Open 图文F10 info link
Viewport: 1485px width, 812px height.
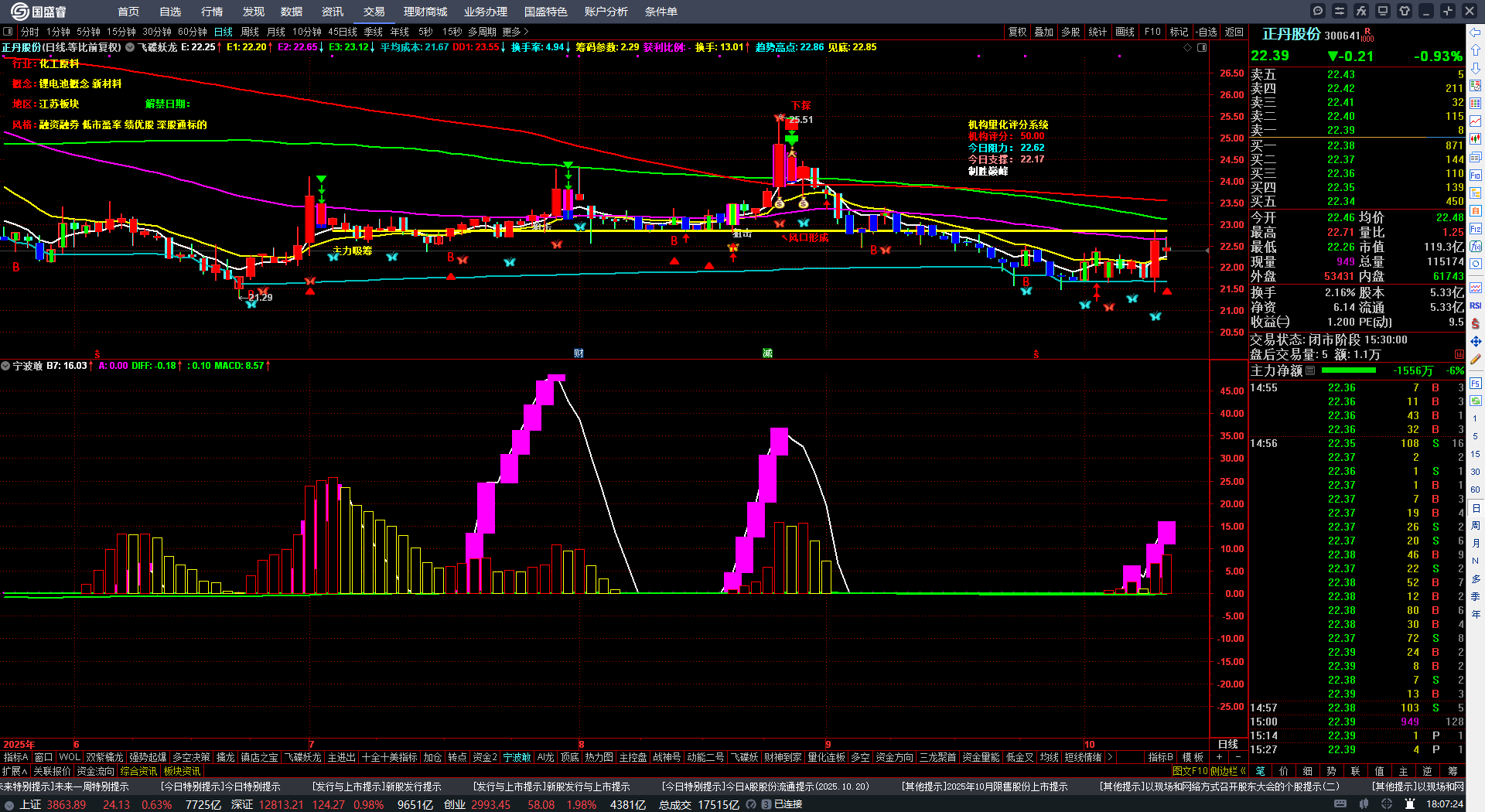pyautogui.click(x=1190, y=771)
